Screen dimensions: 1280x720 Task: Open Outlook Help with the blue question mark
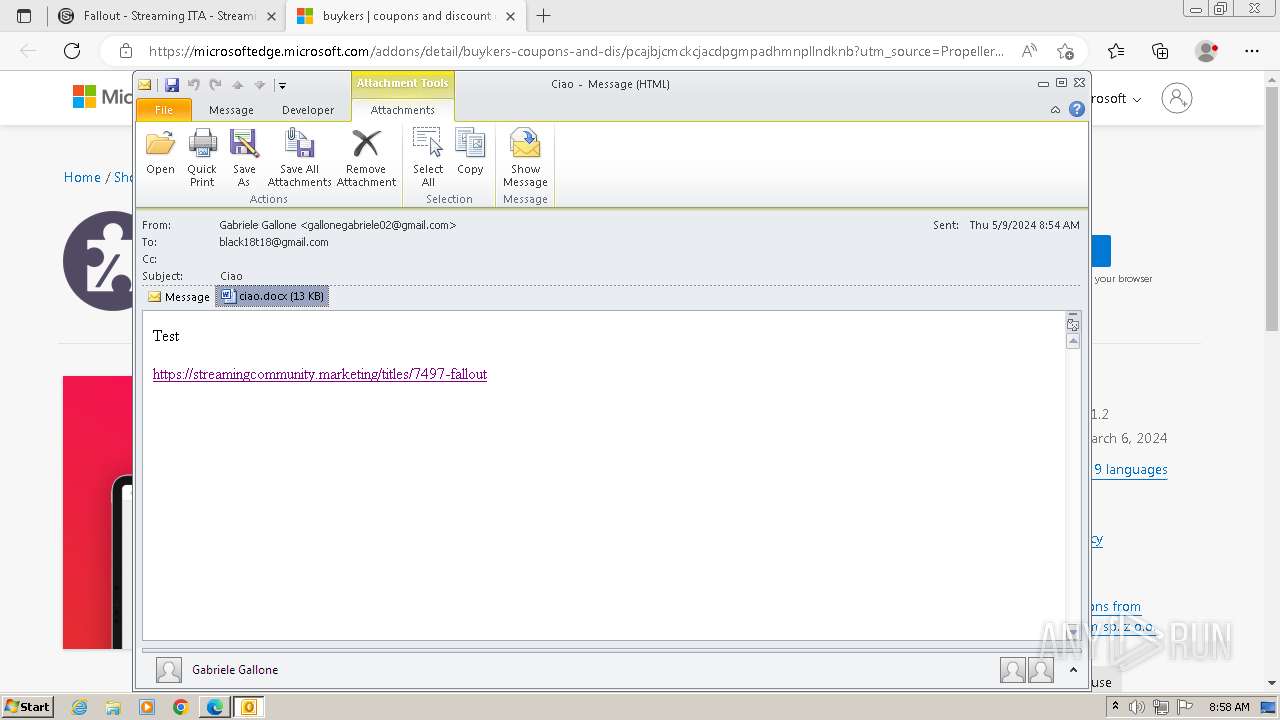click(x=1077, y=110)
